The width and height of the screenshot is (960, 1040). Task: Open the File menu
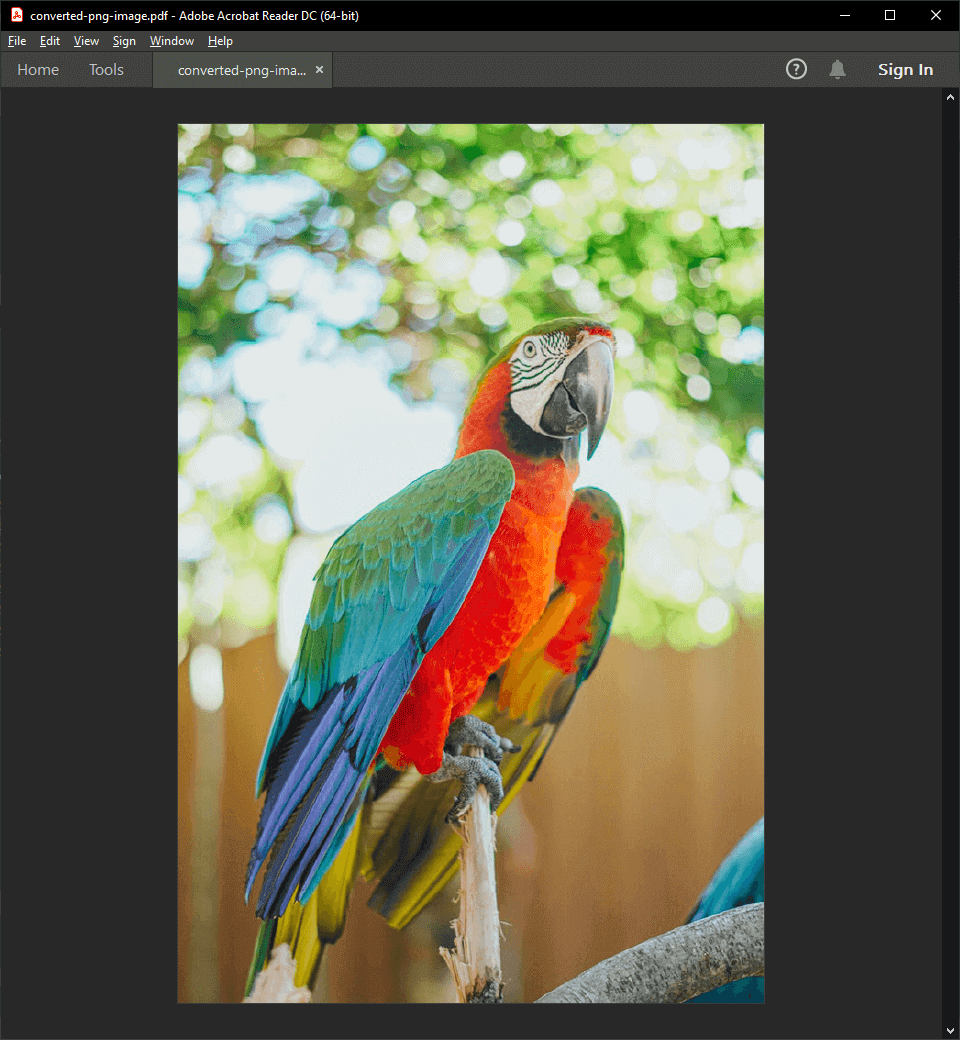coord(16,41)
